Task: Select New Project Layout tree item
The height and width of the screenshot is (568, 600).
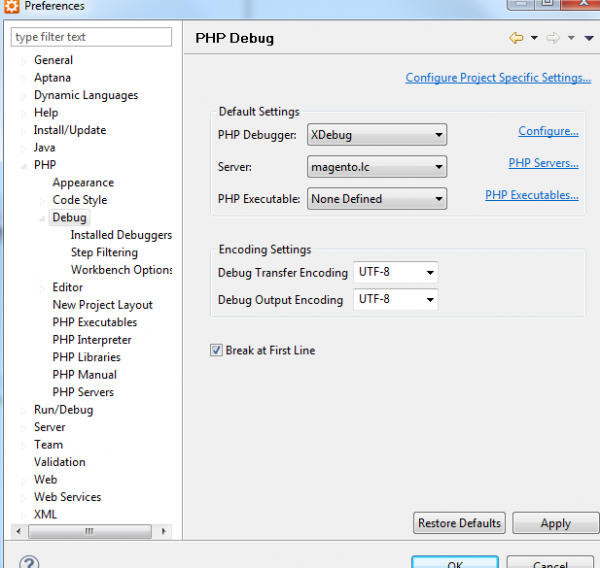Action: coord(102,305)
